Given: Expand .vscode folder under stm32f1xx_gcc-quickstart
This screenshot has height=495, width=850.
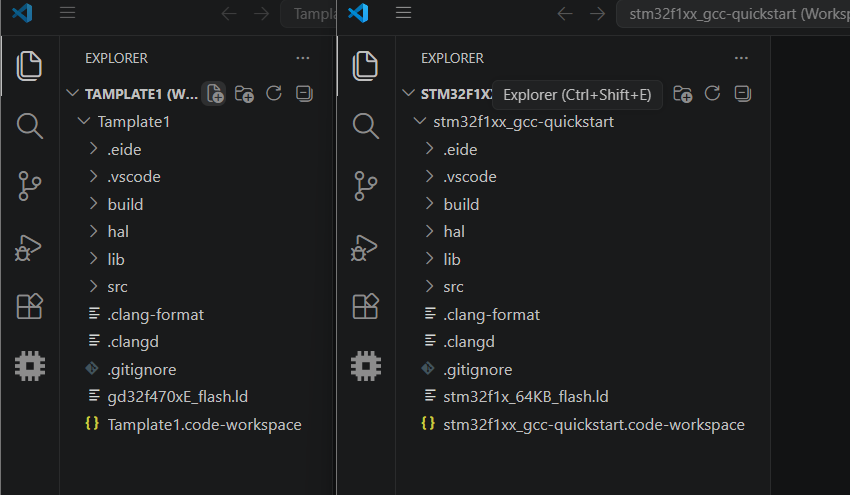Looking at the screenshot, I should pyautogui.click(x=429, y=176).
